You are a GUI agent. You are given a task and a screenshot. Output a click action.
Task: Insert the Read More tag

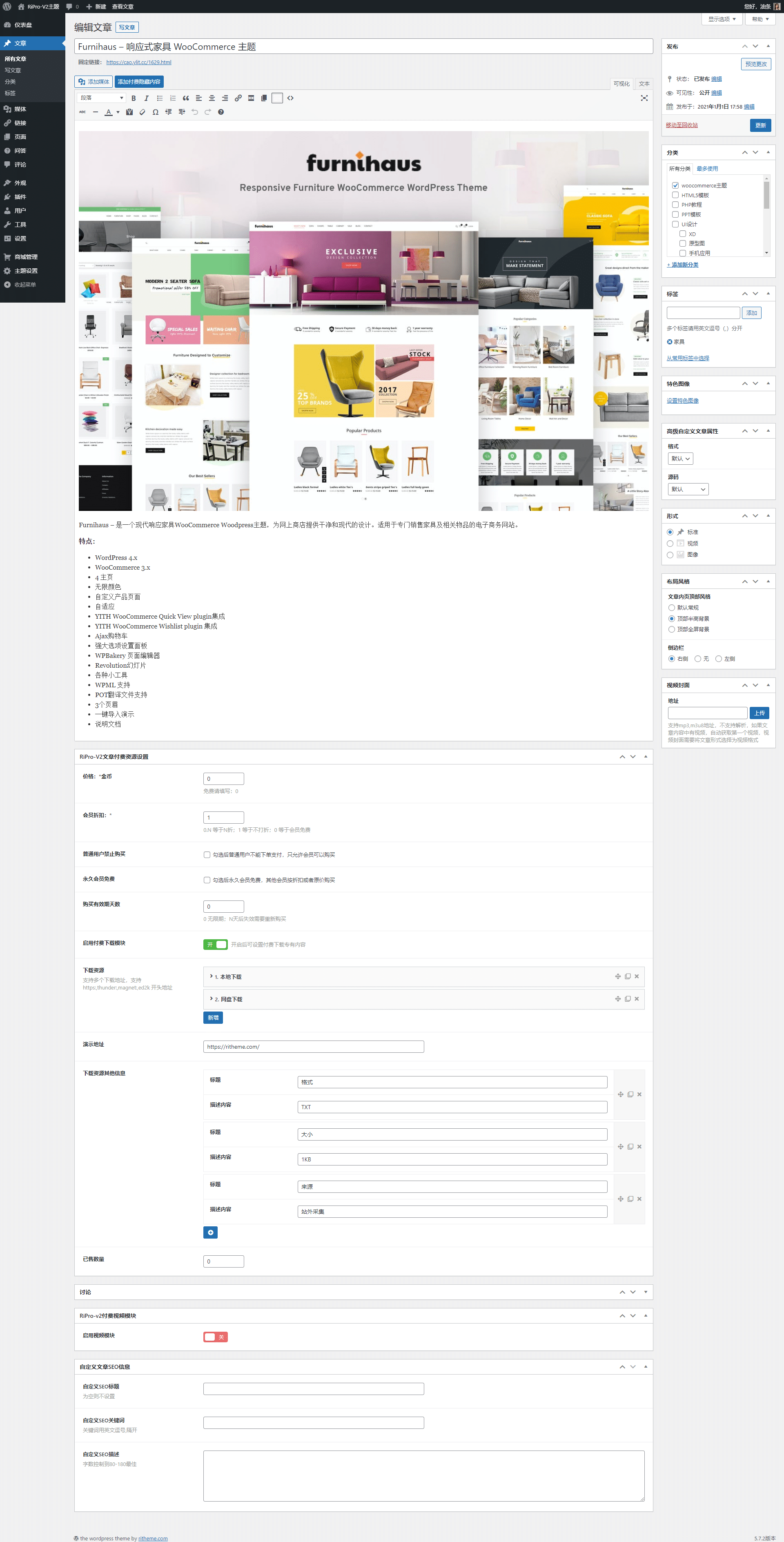tap(252, 98)
